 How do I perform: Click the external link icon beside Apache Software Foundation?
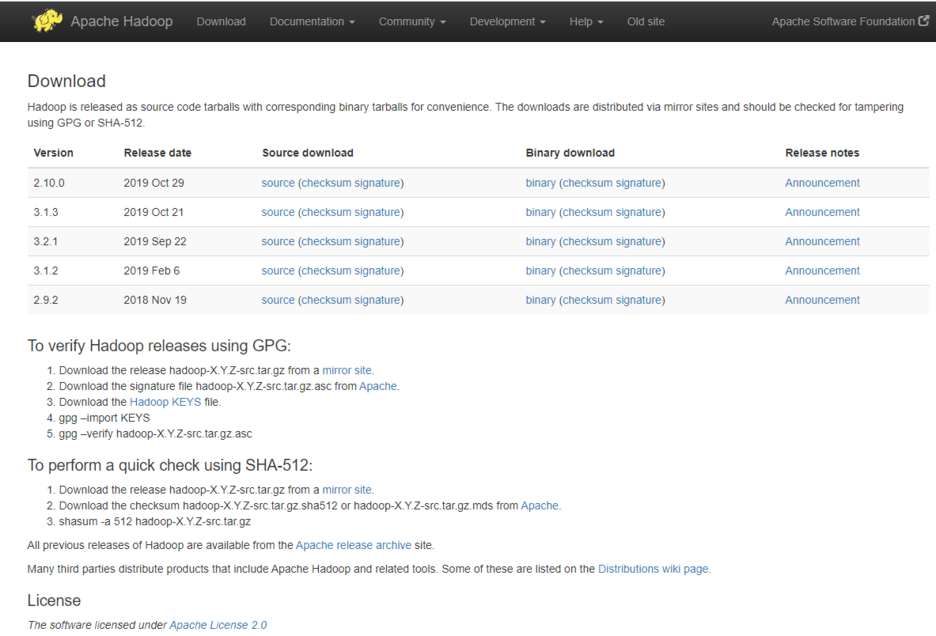coord(923,21)
